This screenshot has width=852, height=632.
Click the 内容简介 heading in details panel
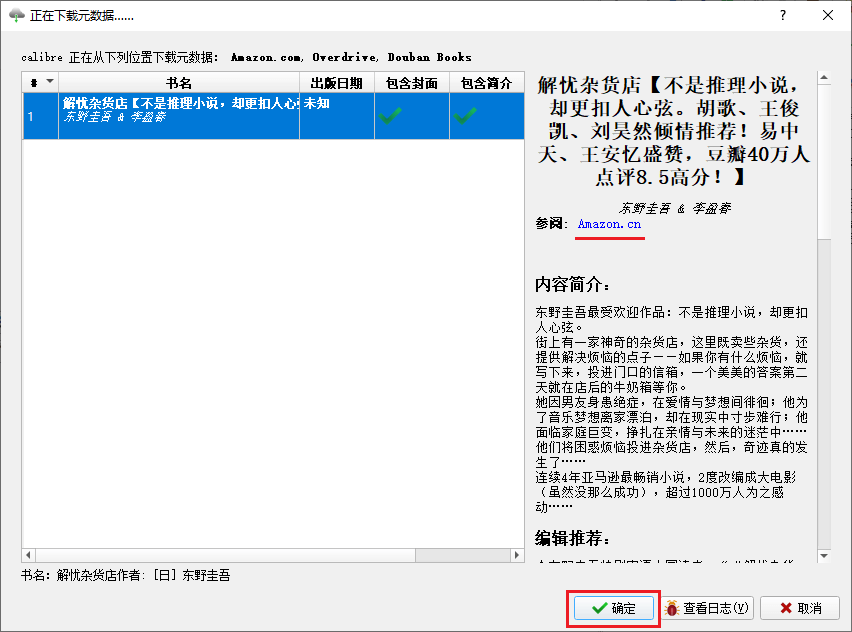coord(573,284)
